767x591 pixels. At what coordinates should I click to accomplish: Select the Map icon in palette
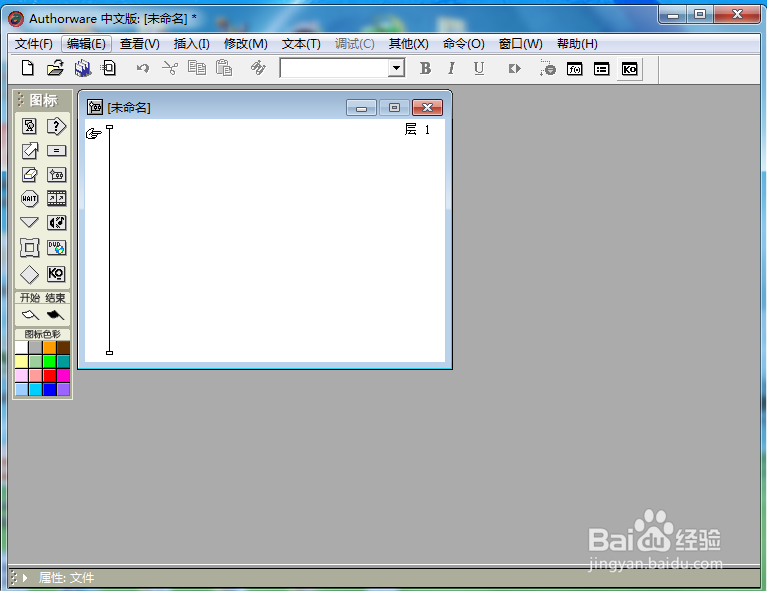pyautogui.click(x=56, y=175)
